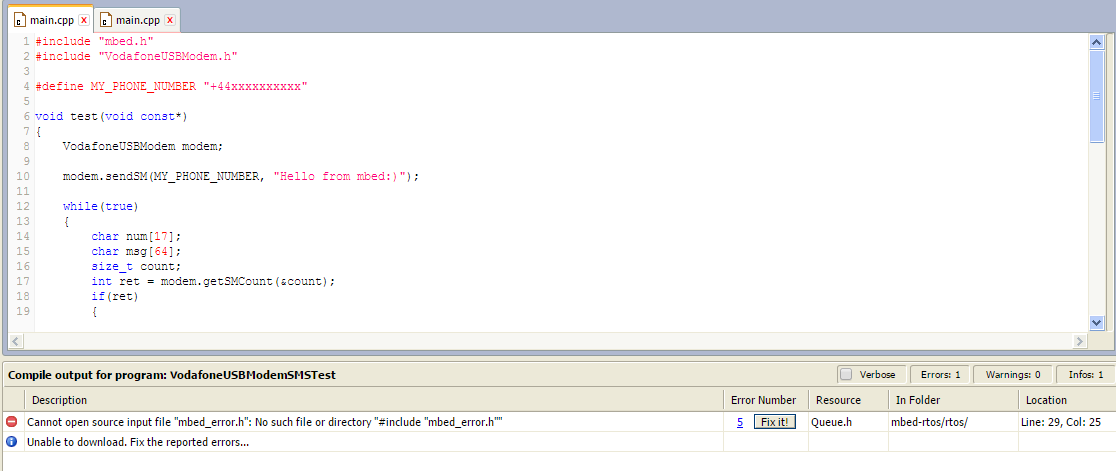Click the 'while(true)' code line
Image resolution: width=1116 pixels, height=471 pixels.
(100, 206)
